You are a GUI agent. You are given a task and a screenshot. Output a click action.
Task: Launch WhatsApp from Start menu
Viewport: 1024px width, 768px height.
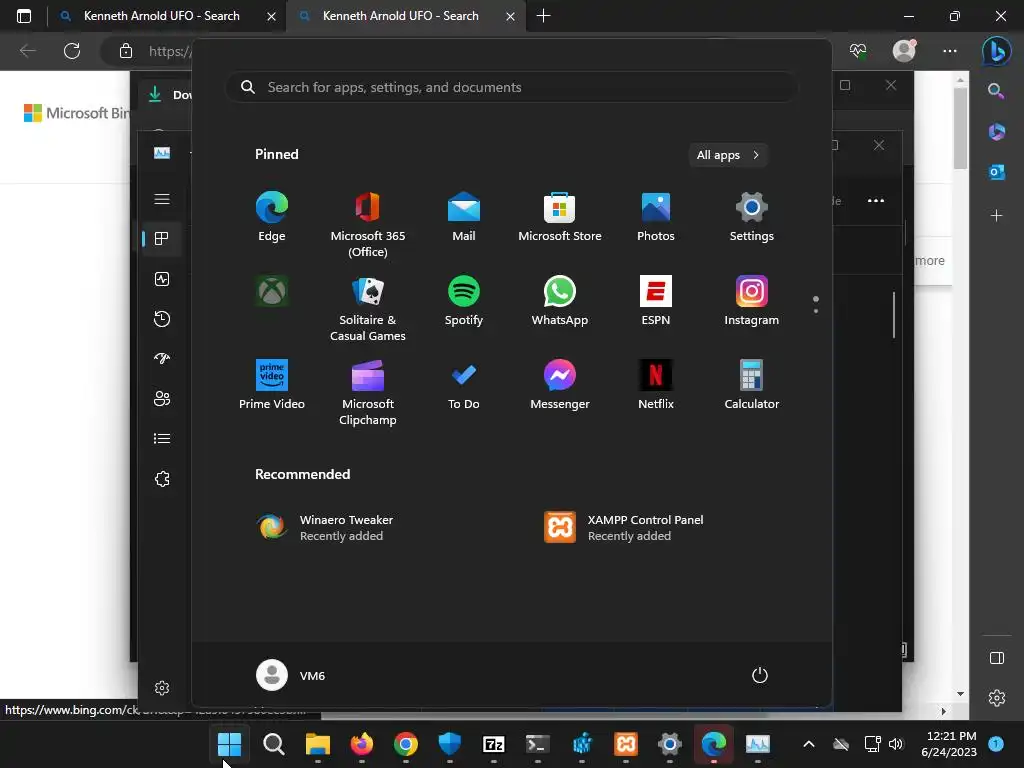click(x=560, y=301)
